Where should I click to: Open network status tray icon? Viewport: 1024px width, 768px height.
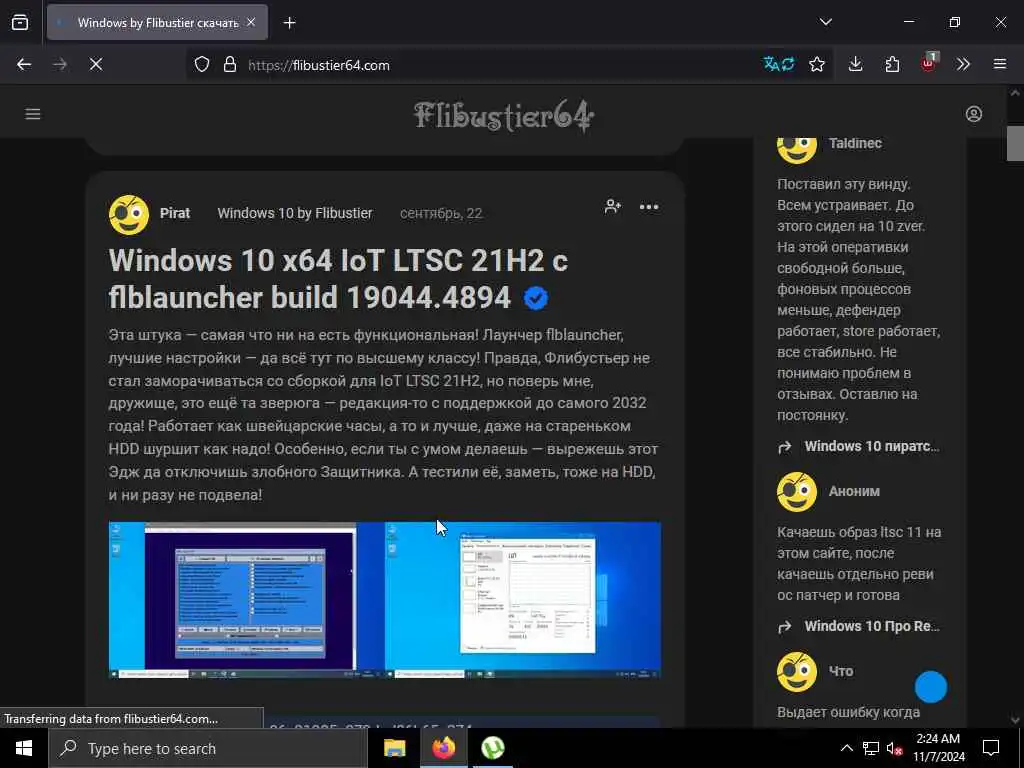(871, 748)
